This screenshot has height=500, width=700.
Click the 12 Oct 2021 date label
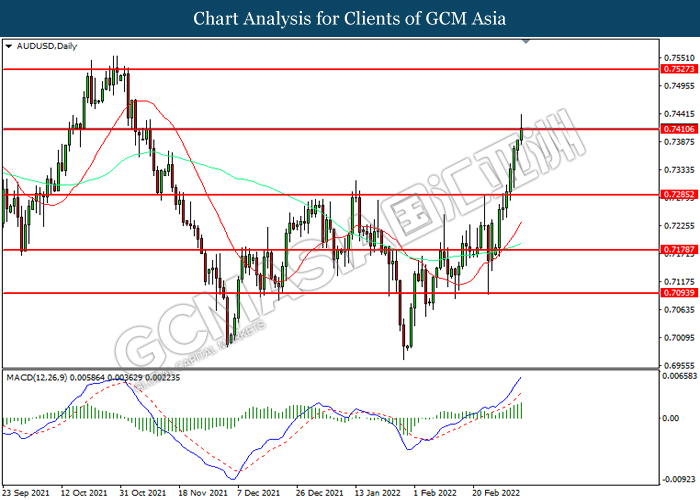tap(84, 493)
